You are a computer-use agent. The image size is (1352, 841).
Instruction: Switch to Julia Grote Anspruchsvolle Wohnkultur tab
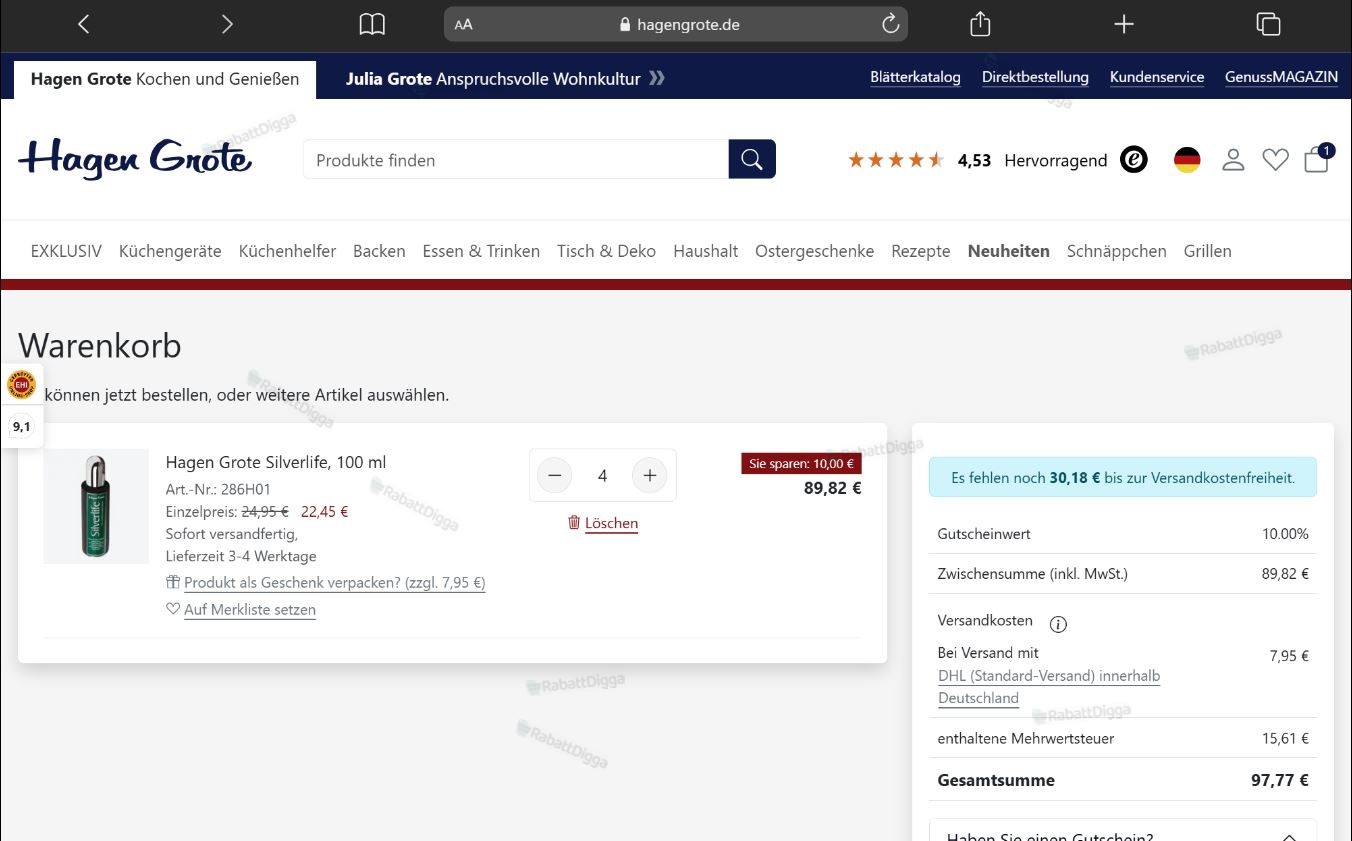[505, 79]
